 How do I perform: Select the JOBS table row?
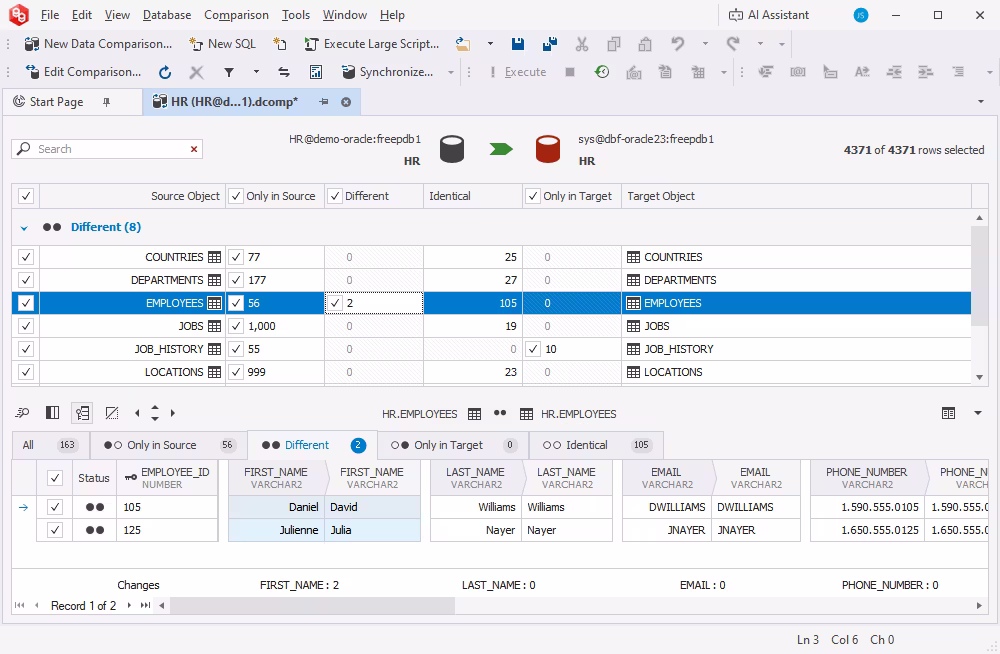pos(491,326)
